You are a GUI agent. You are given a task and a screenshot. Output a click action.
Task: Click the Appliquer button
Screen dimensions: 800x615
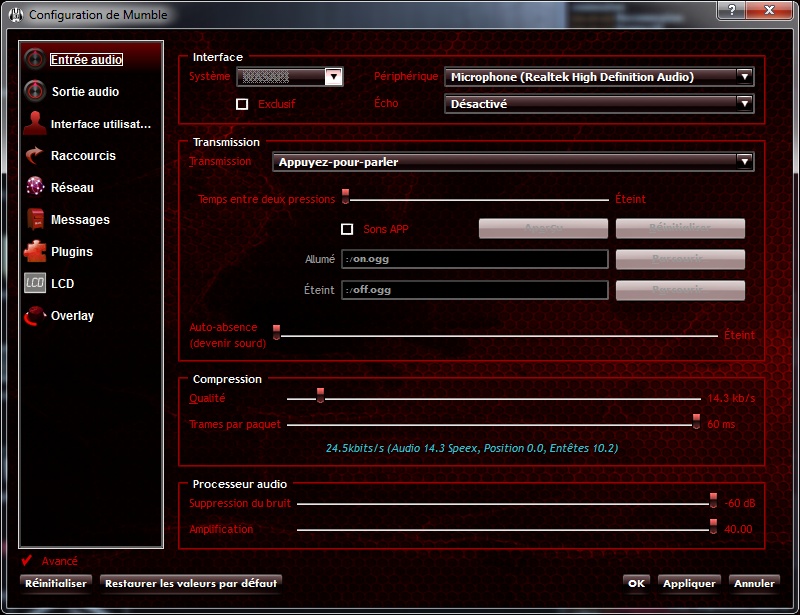[689, 583]
